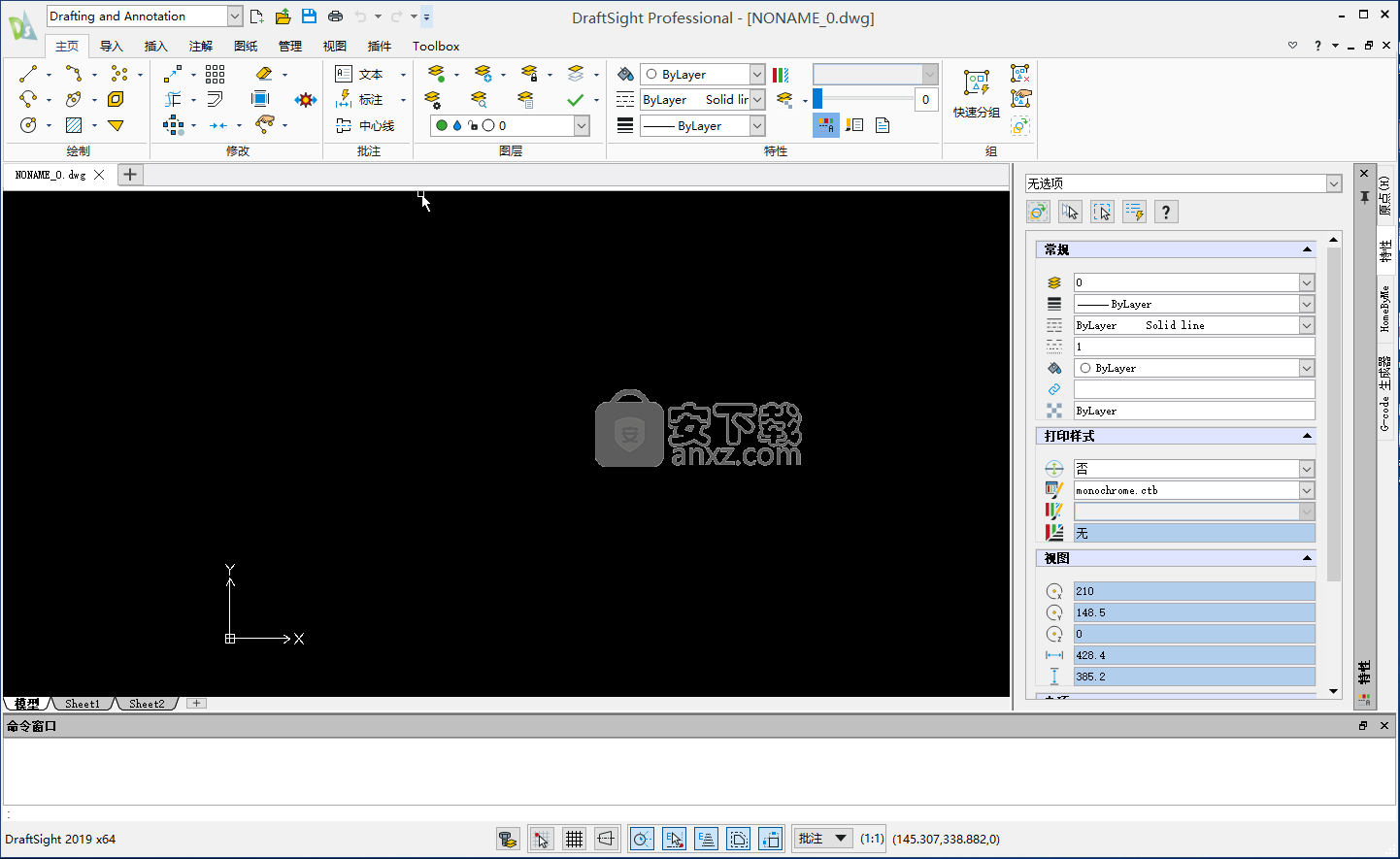The width and height of the screenshot is (1400, 859).
Task: Collapse the 常规 properties section
Action: point(1307,249)
